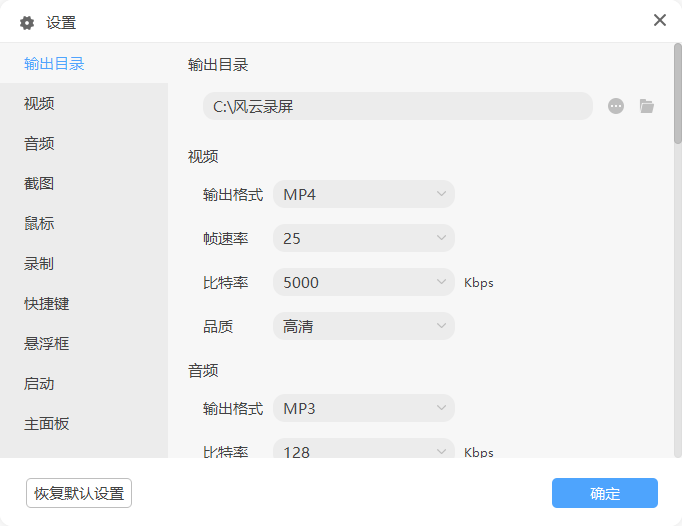Confirm settings with the 确定 button
This screenshot has width=682, height=526.
[604, 493]
